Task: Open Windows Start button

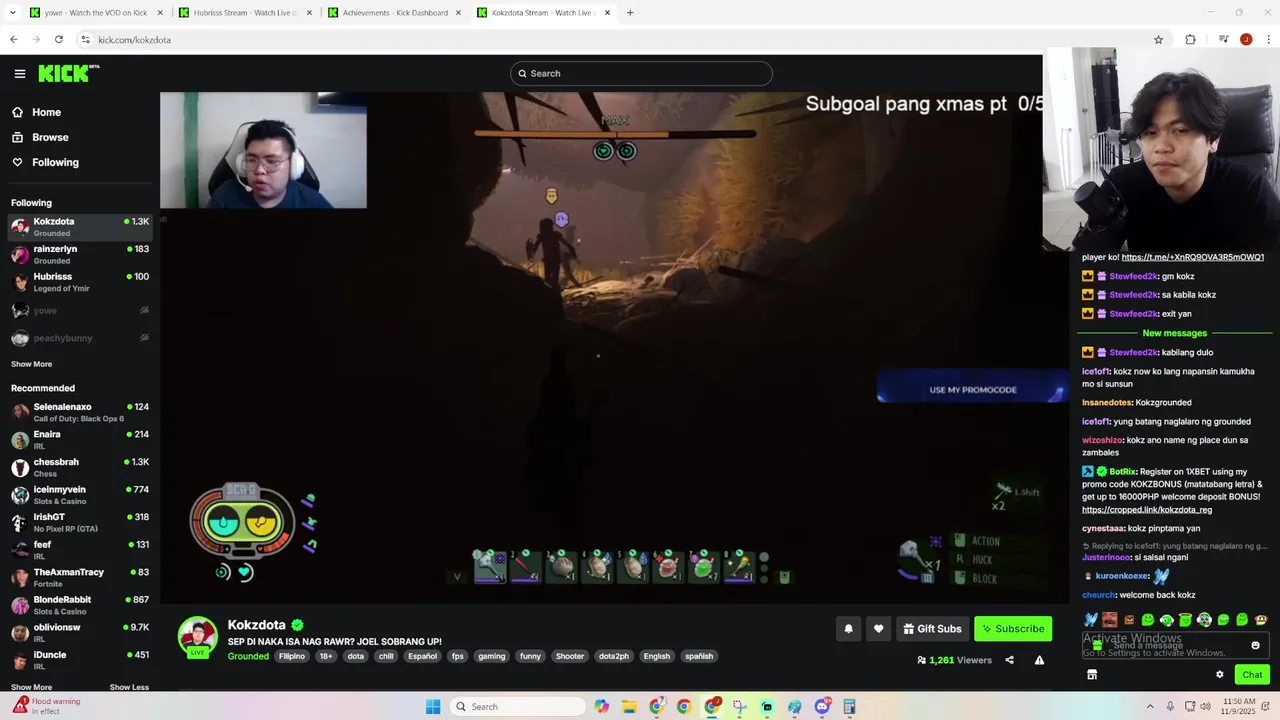Action: click(x=433, y=707)
